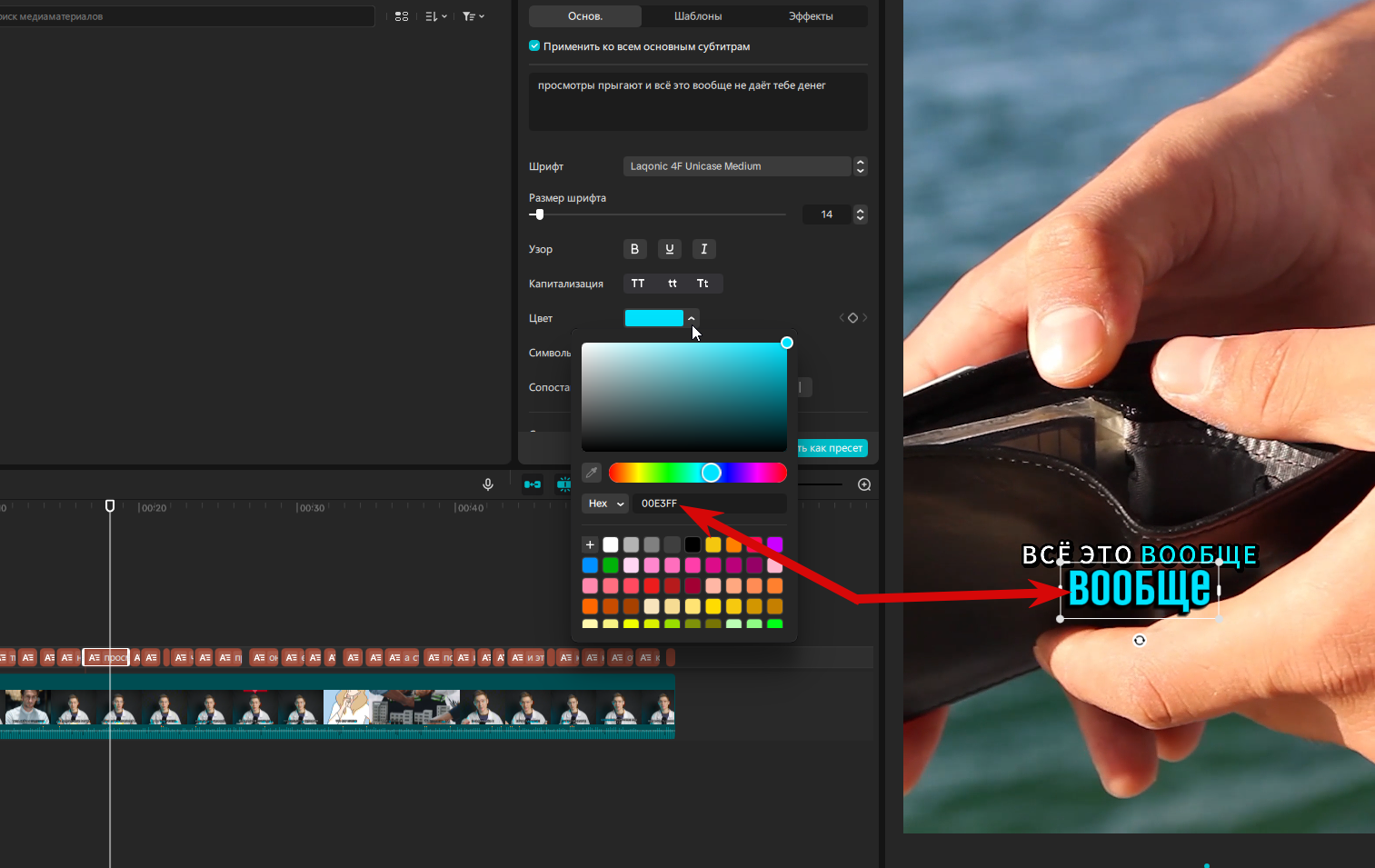
Task: Click the hue slider handle
Action: tap(712, 473)
